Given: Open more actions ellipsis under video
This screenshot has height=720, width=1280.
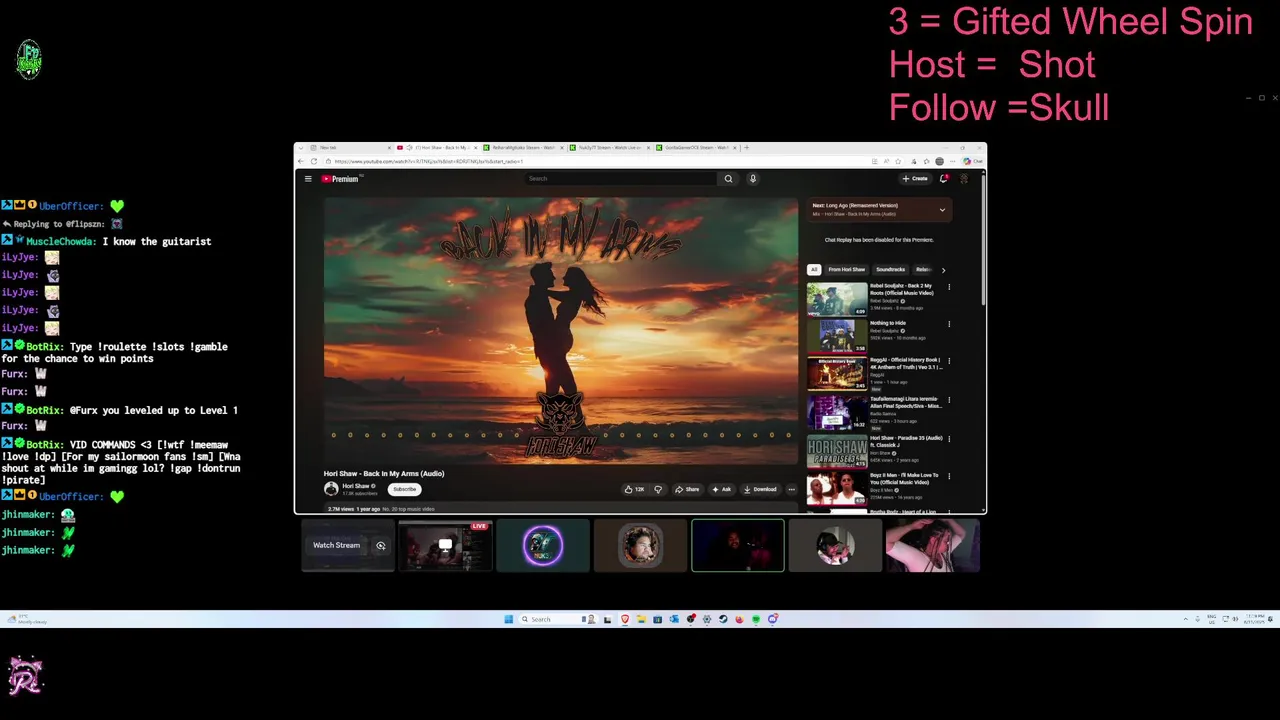Looking at the screenshot, I should [x=791, y=489].
